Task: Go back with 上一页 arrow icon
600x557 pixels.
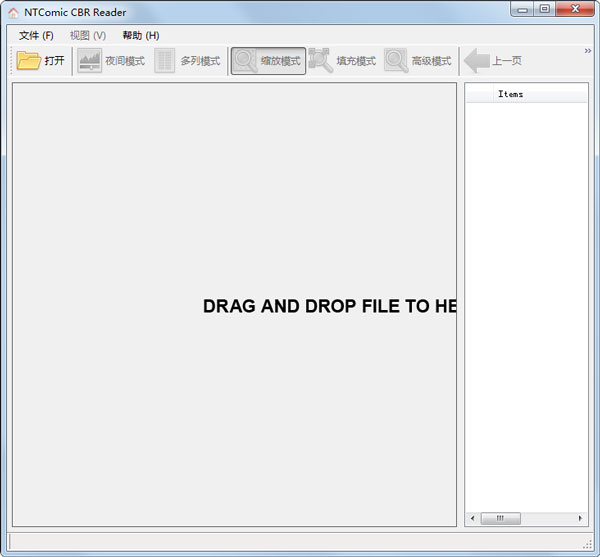Action: pos(477,60)
